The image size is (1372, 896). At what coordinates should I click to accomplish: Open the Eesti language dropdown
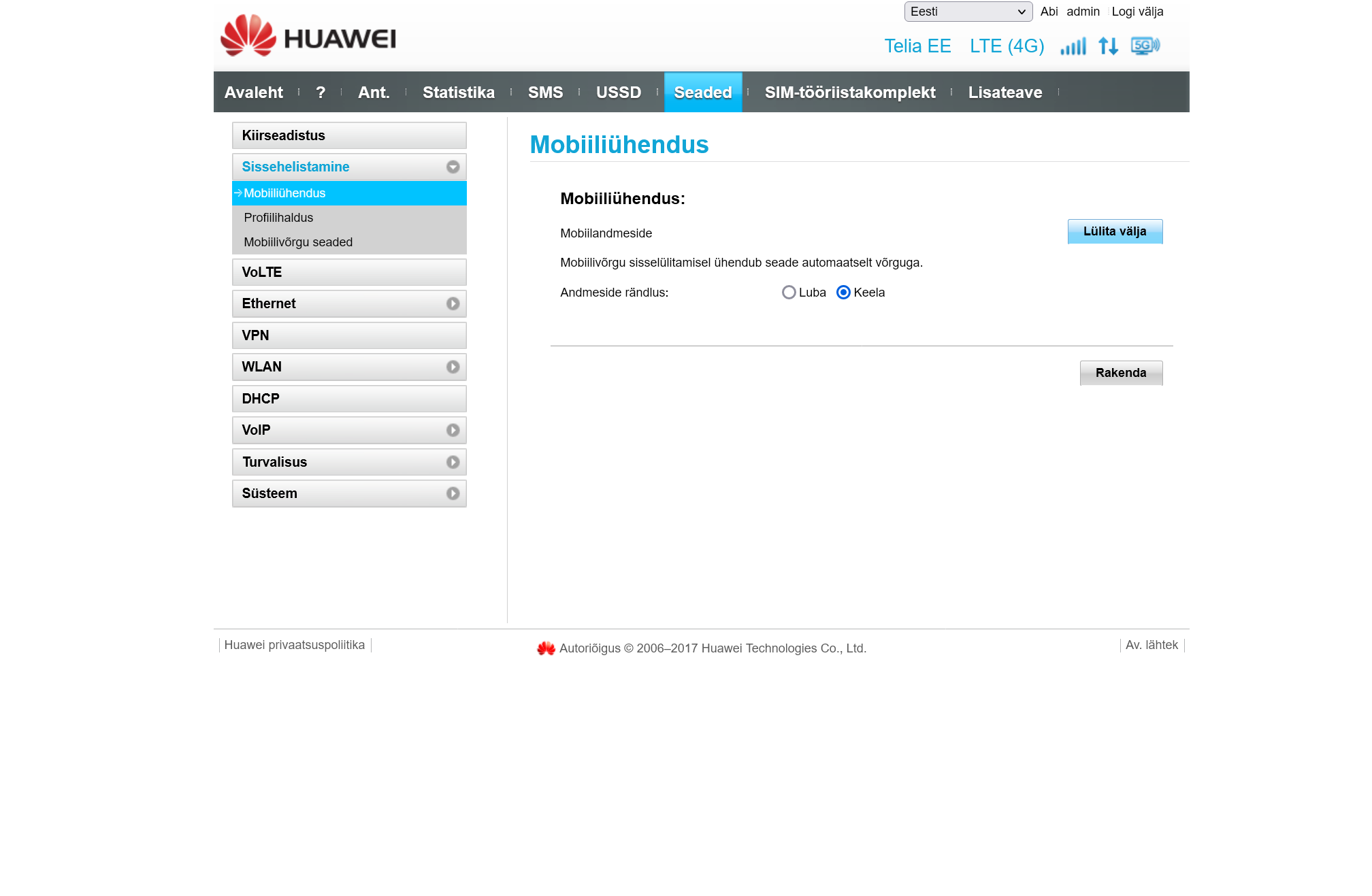pos(968,12)
